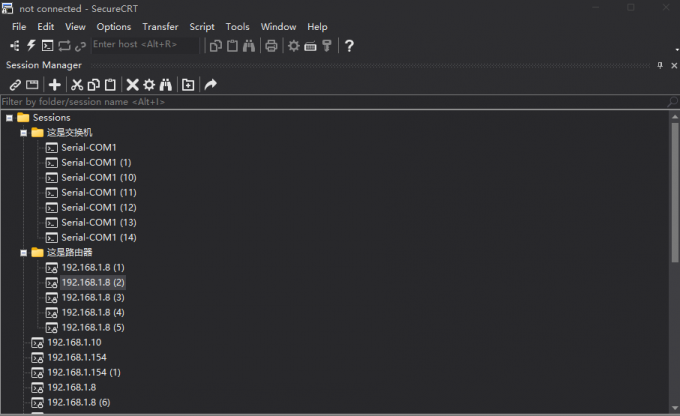The height and width of the screenshot is (416, 680).
Task: Click the Public Key Assistant icon
Action: pyautogui.click(x=327, y=46)
